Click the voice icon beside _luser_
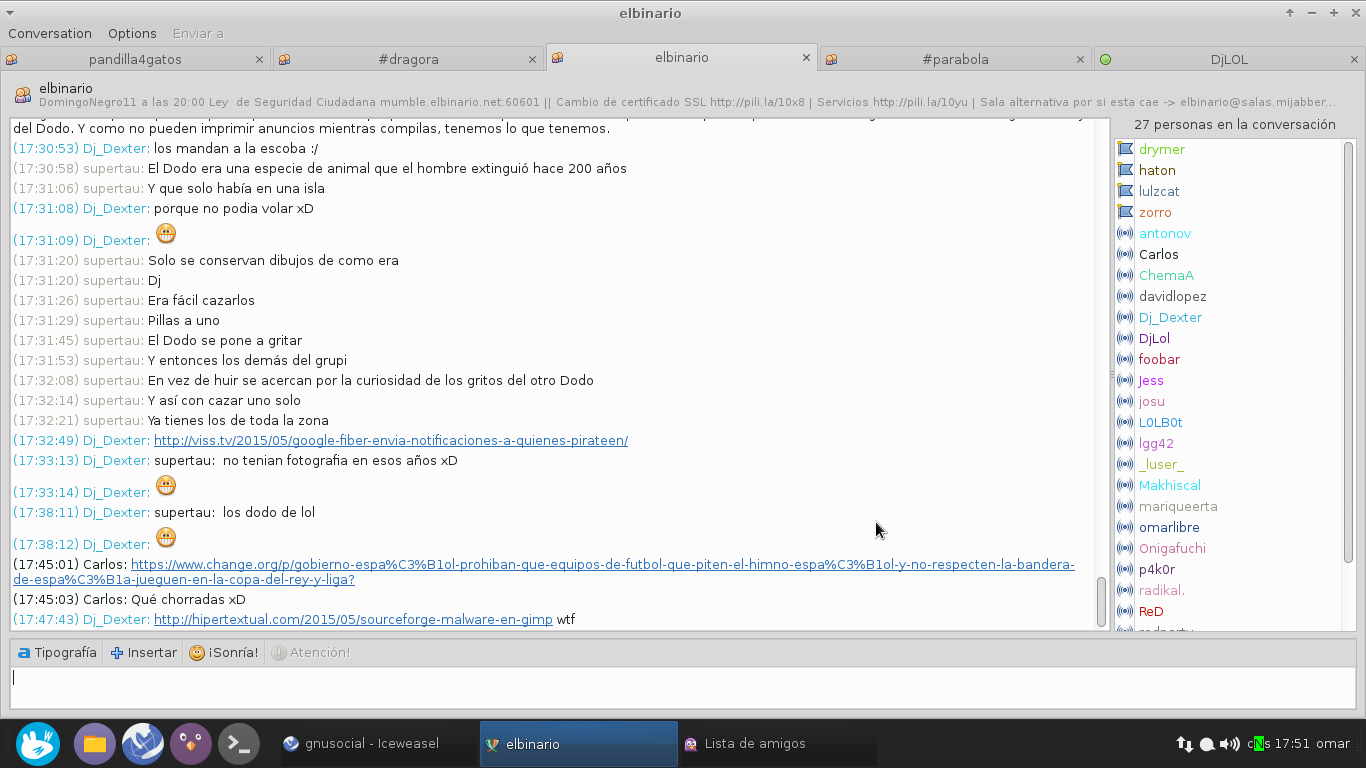 coord(1125,464)
